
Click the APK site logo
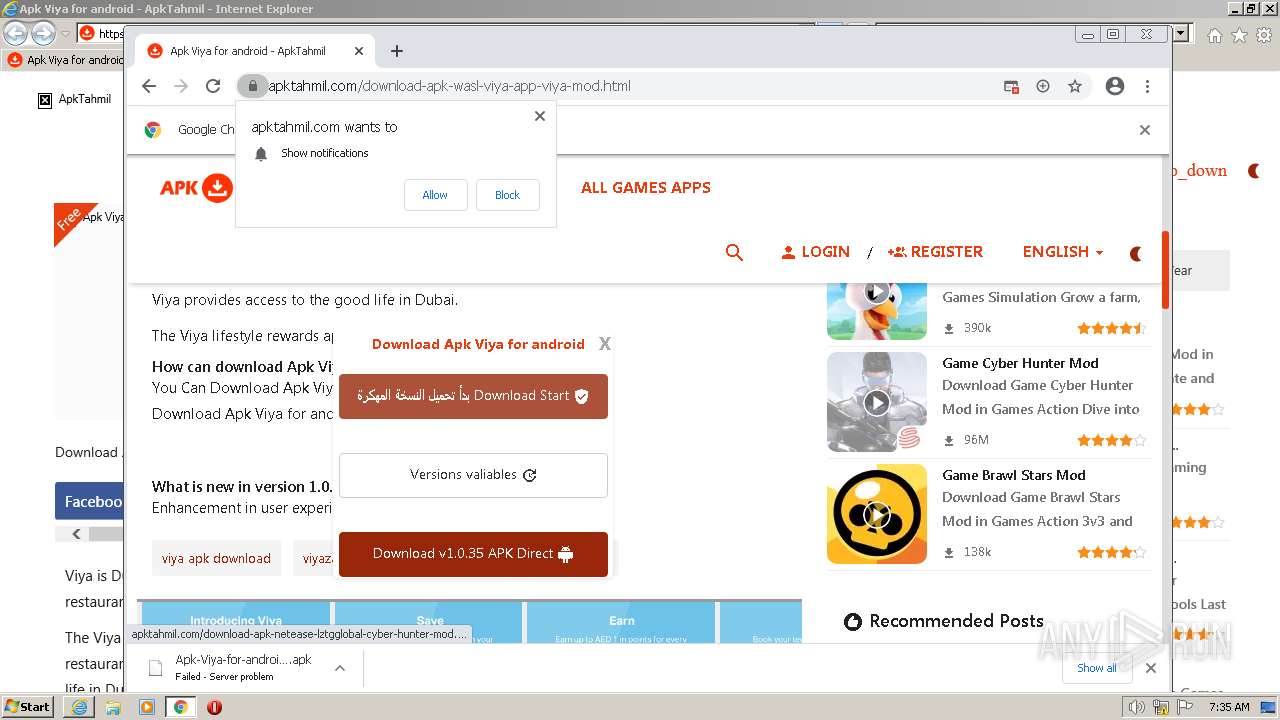coord(196,188)
